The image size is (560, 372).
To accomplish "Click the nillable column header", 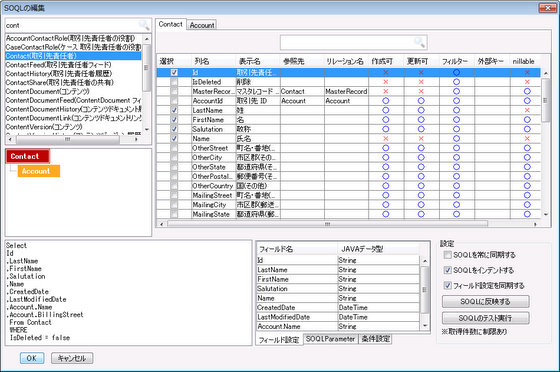I will click(525, 61).
